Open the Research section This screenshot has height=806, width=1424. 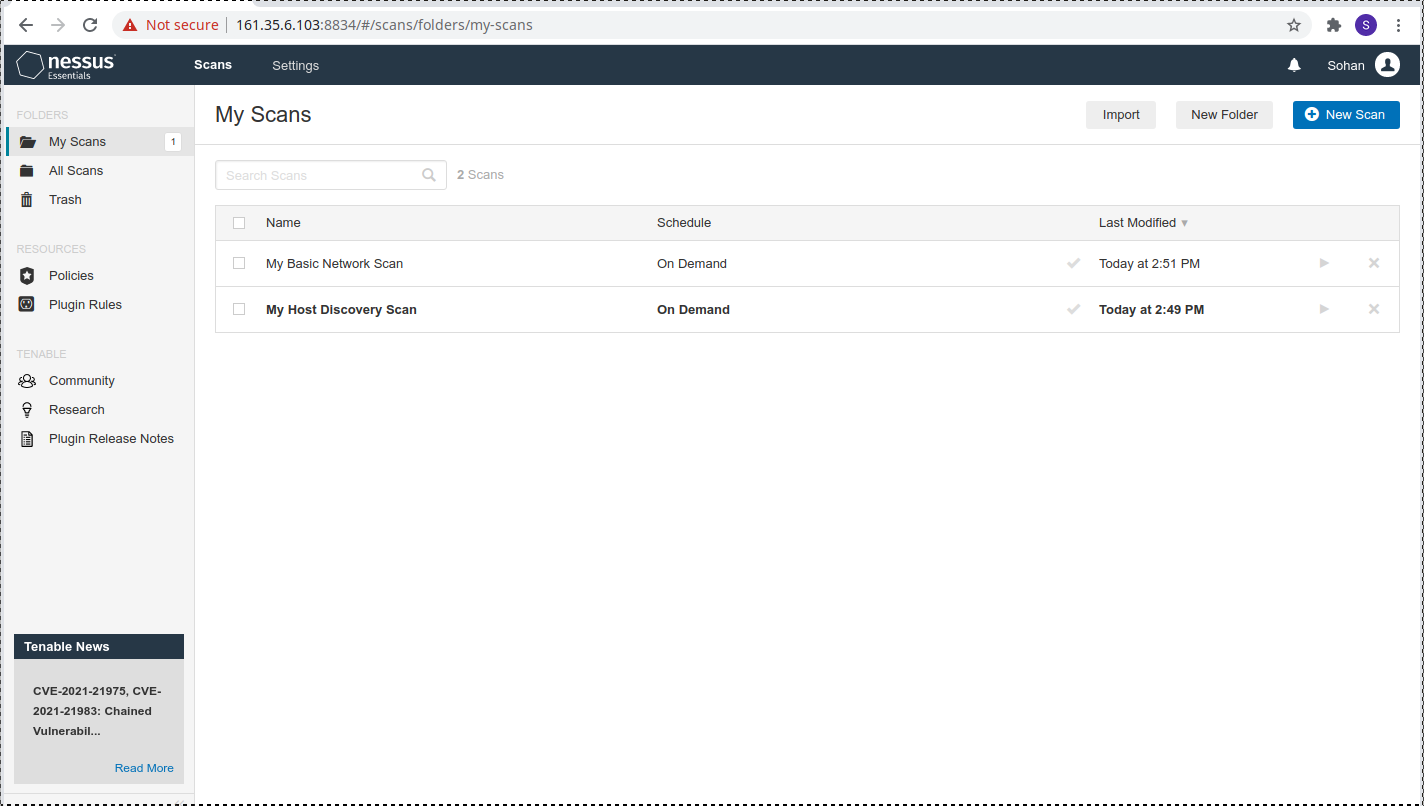(76, 409)
